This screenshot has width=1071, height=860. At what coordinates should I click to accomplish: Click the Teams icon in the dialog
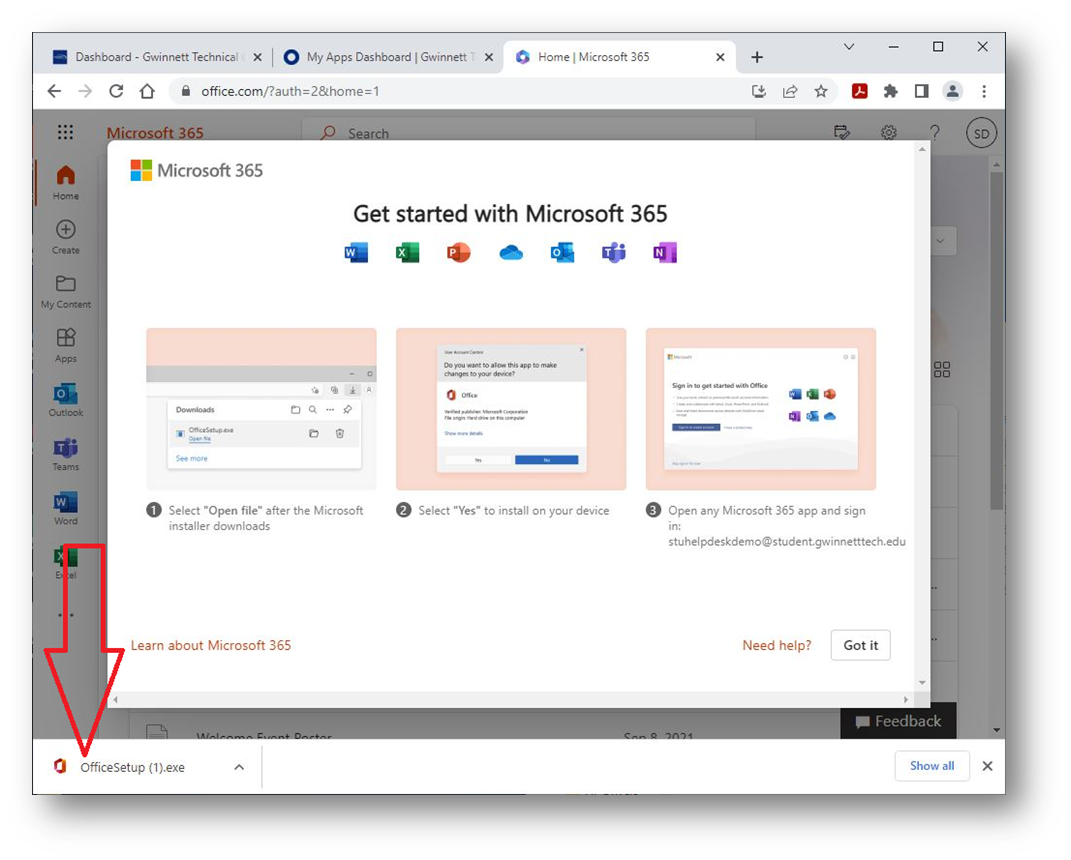613,253
